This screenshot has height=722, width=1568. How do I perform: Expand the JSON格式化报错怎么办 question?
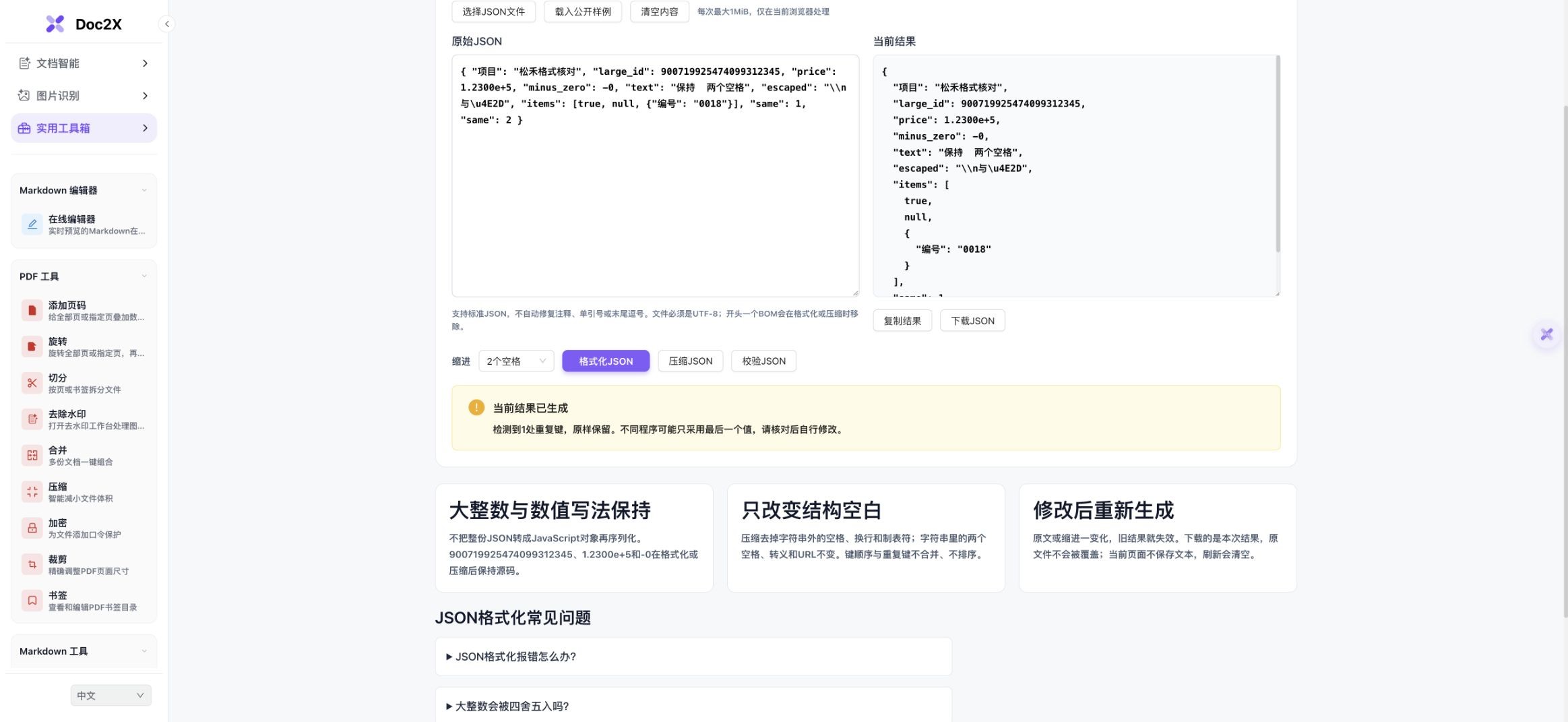693,657
